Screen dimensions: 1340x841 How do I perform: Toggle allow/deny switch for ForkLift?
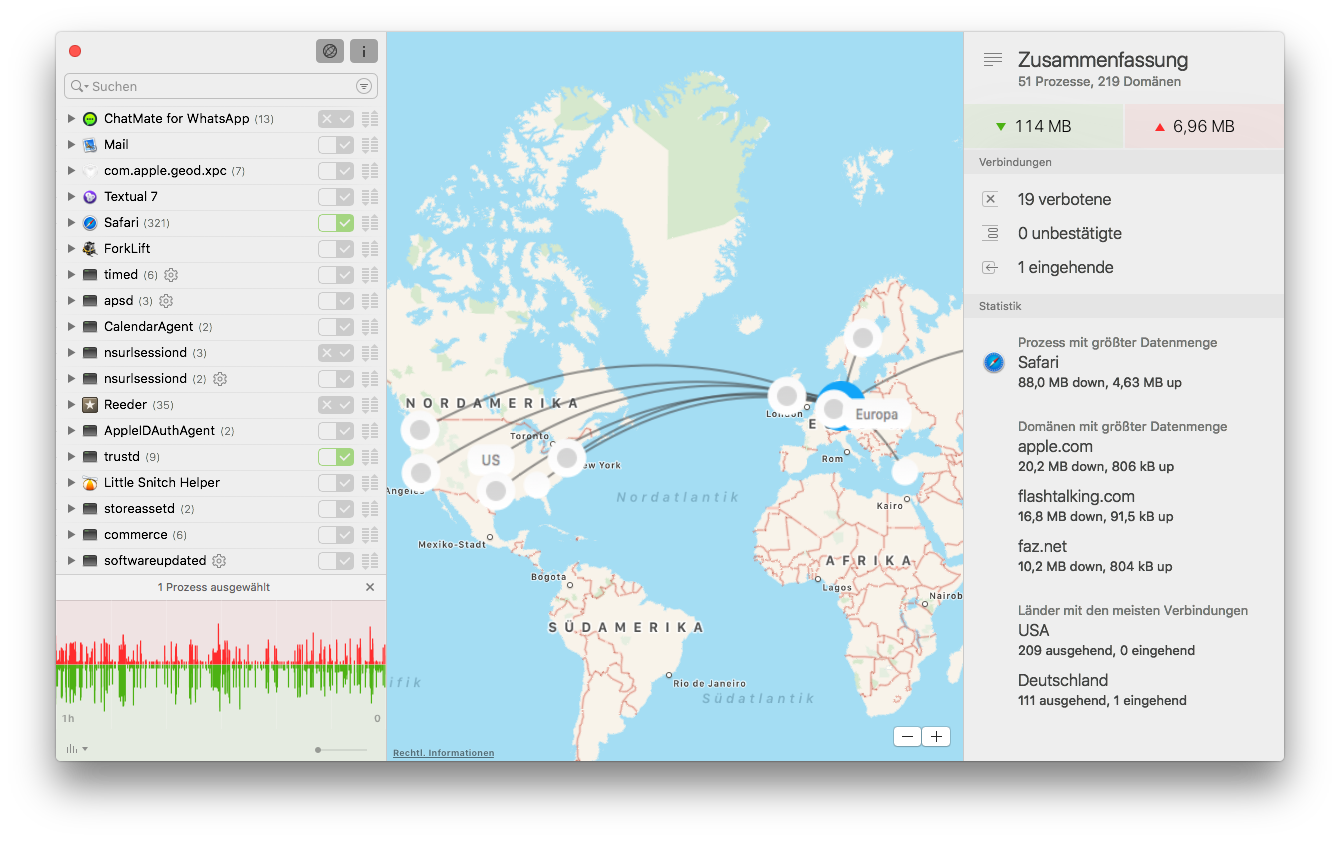[x=336, y=249]
